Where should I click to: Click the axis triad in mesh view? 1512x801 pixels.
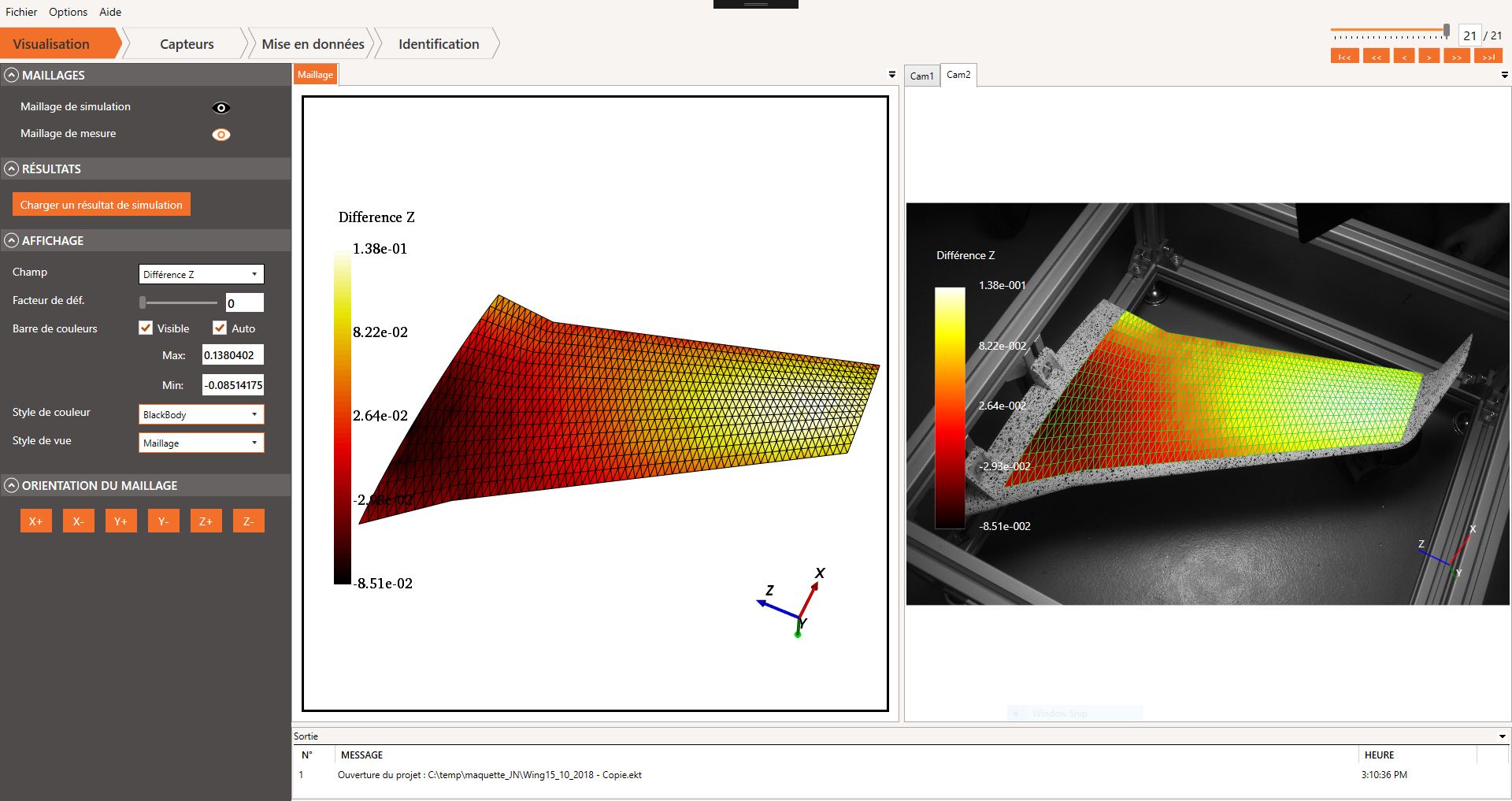point(792,603)
